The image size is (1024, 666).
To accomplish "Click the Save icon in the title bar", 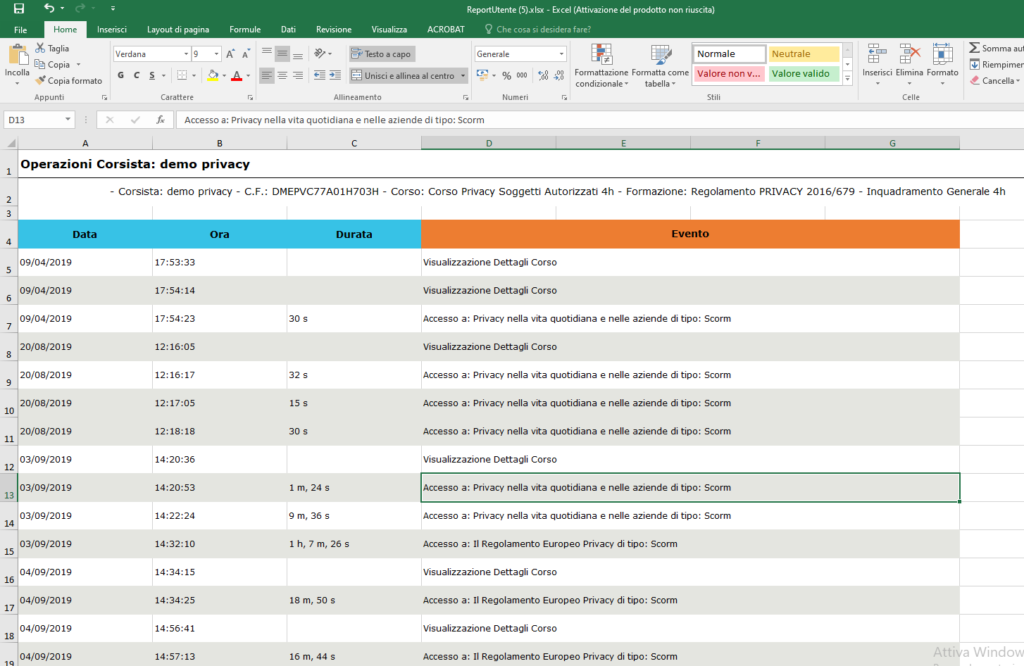I will point(18,8).
